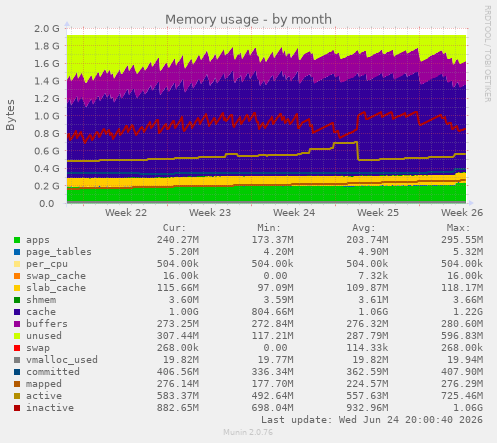Click the vmalloc_used gray legend swatch
Image resolution: width=497 pixels, height=443 pixels.
(17, 360)
